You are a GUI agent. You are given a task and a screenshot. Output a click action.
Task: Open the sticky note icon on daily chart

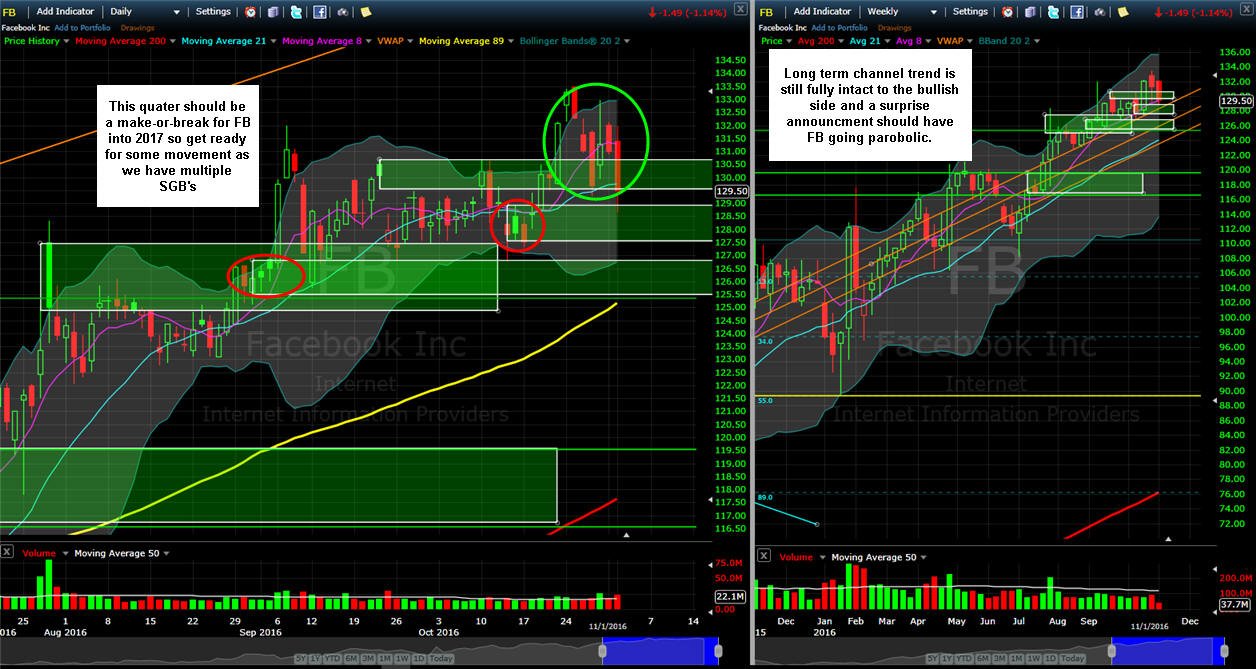(x=366, y=12)
